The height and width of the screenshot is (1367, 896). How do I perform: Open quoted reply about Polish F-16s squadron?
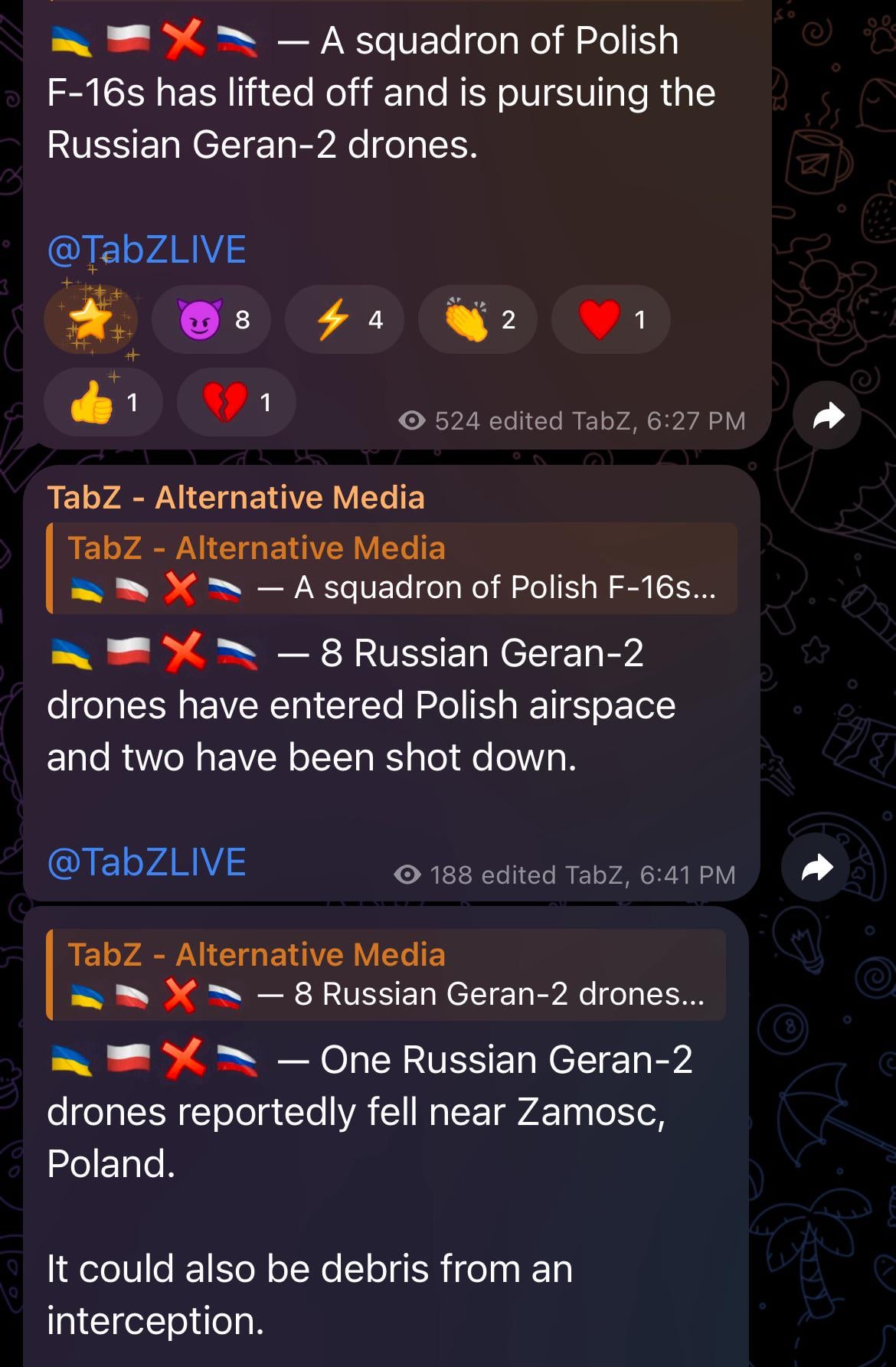click(x=391, y=568)
